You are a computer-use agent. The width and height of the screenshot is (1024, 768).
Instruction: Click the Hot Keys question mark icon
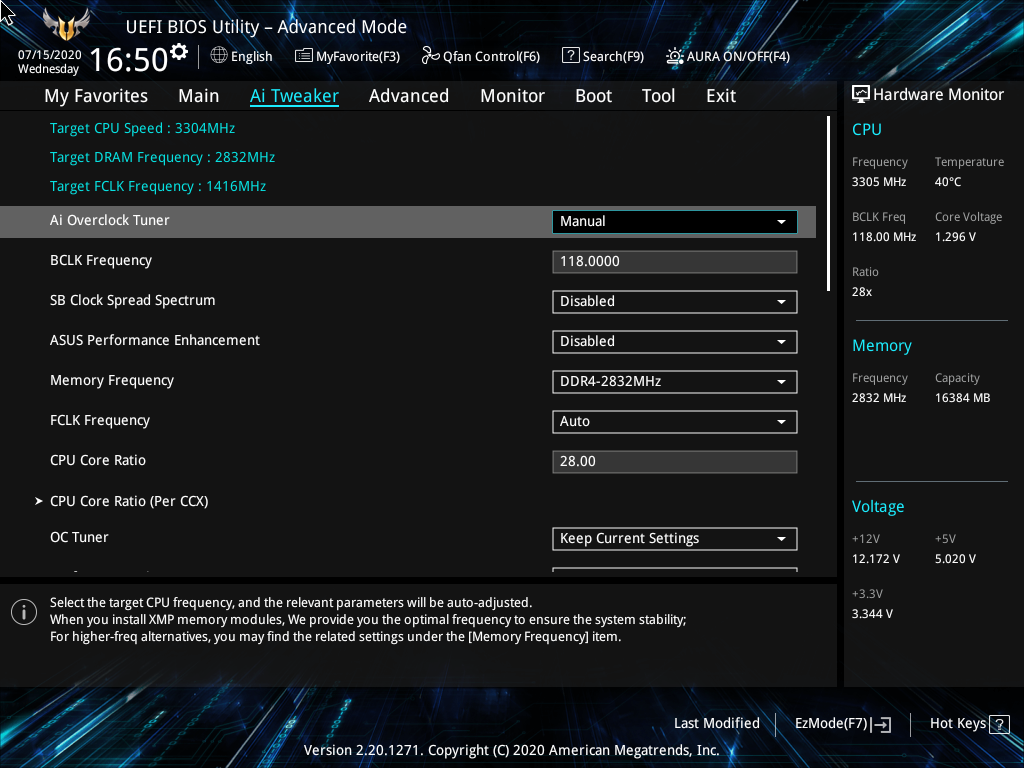pyautogui.click(x=999, y=724)
